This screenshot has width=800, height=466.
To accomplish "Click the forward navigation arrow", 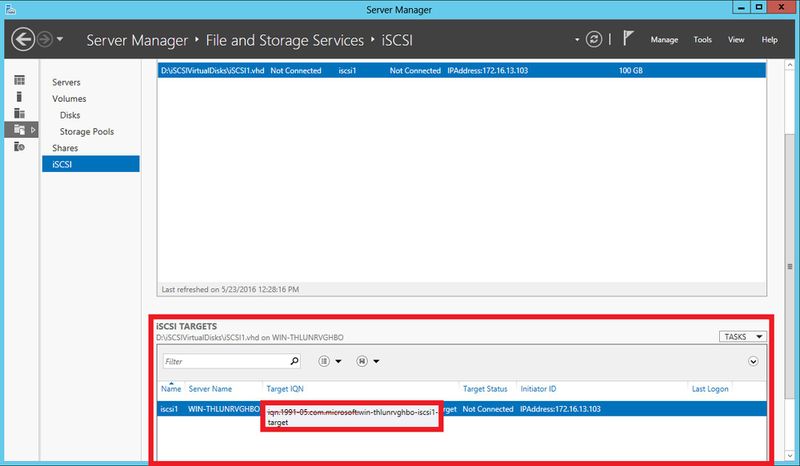I will coord(45,40).
